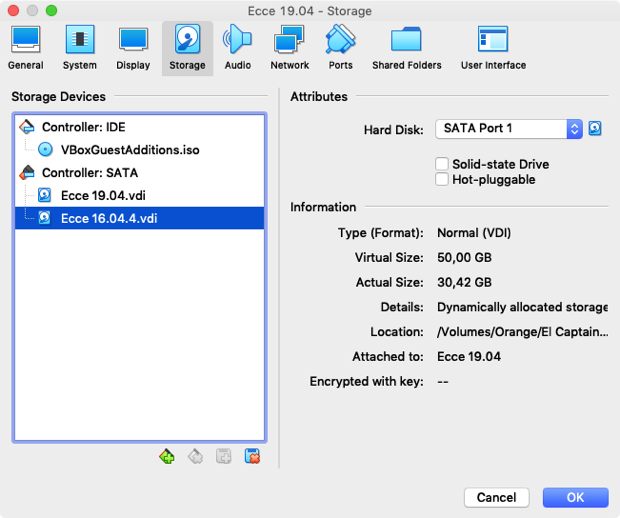Click the 50,00 GB virtual size value

click(x=464, y=257)
